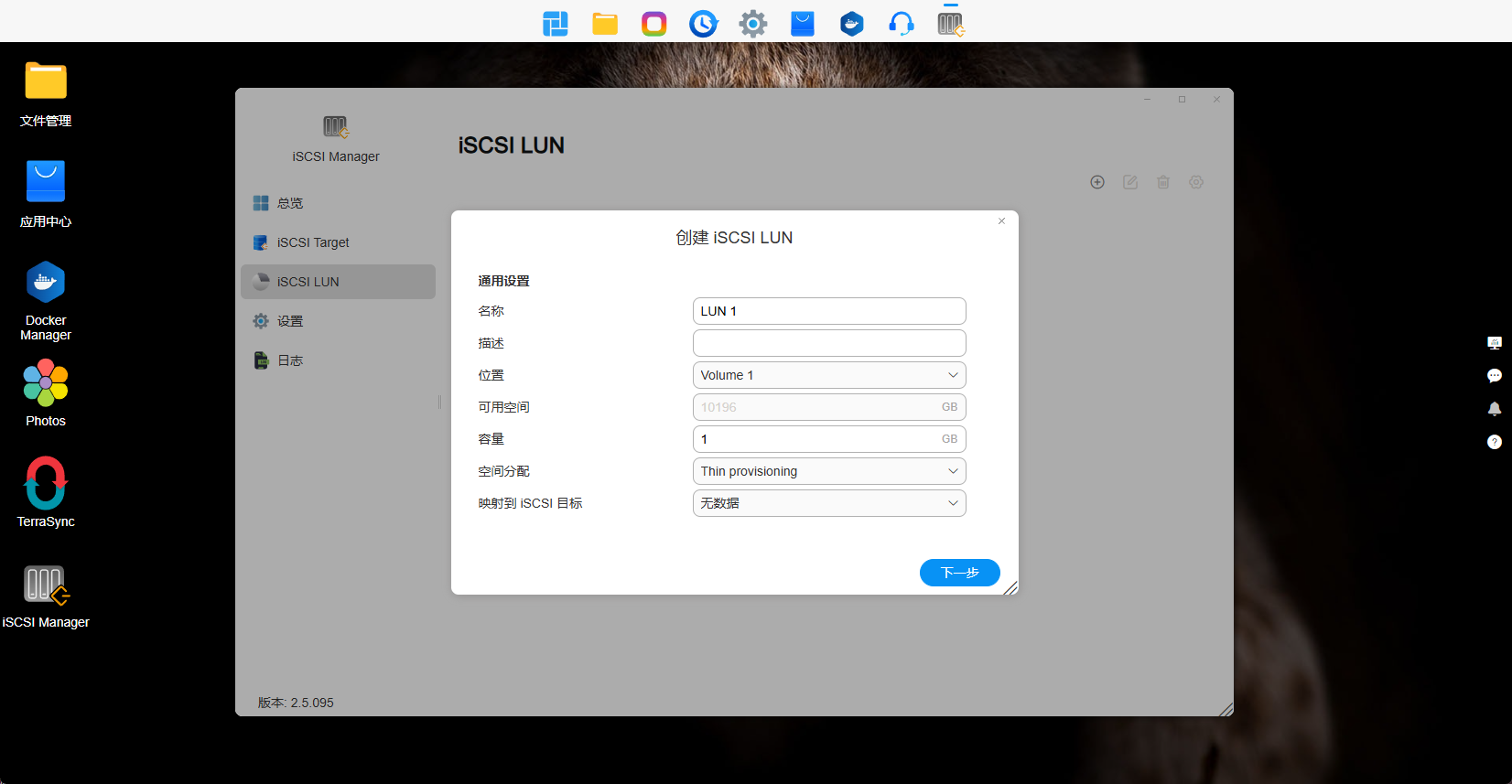Click the version text 版本: 2.5.095
This screenshot has width=1512, height=784.
296,703
